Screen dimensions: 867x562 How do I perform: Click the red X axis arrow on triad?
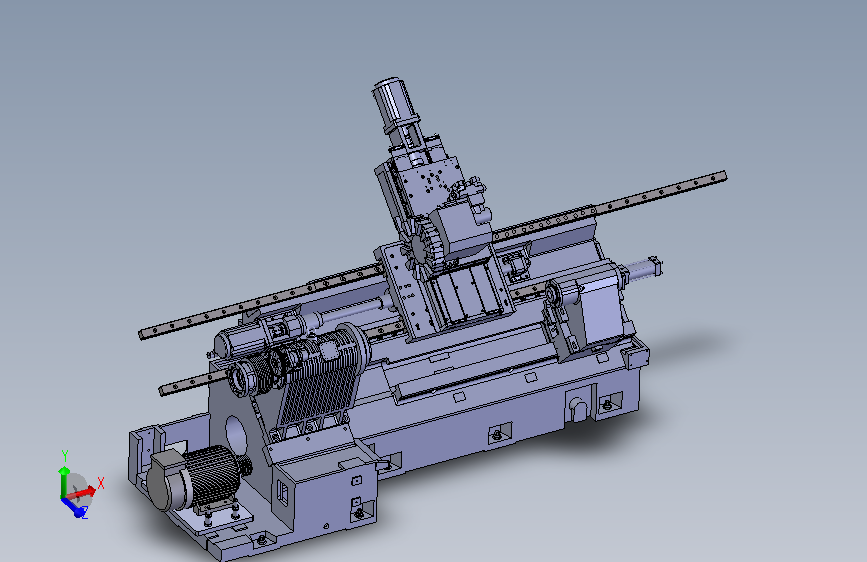pyautogui.click(x=82, y=492)
